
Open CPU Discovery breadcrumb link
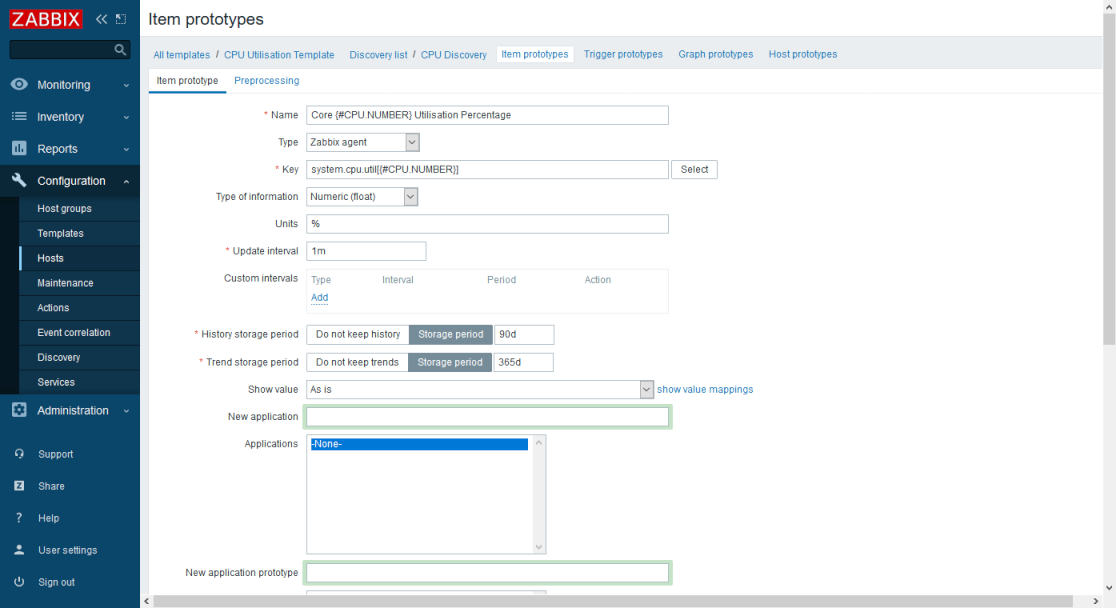[x=453, y=55]
